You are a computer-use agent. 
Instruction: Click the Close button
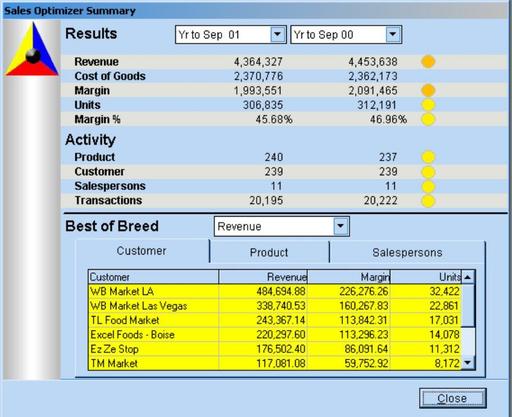pos(452,398)
